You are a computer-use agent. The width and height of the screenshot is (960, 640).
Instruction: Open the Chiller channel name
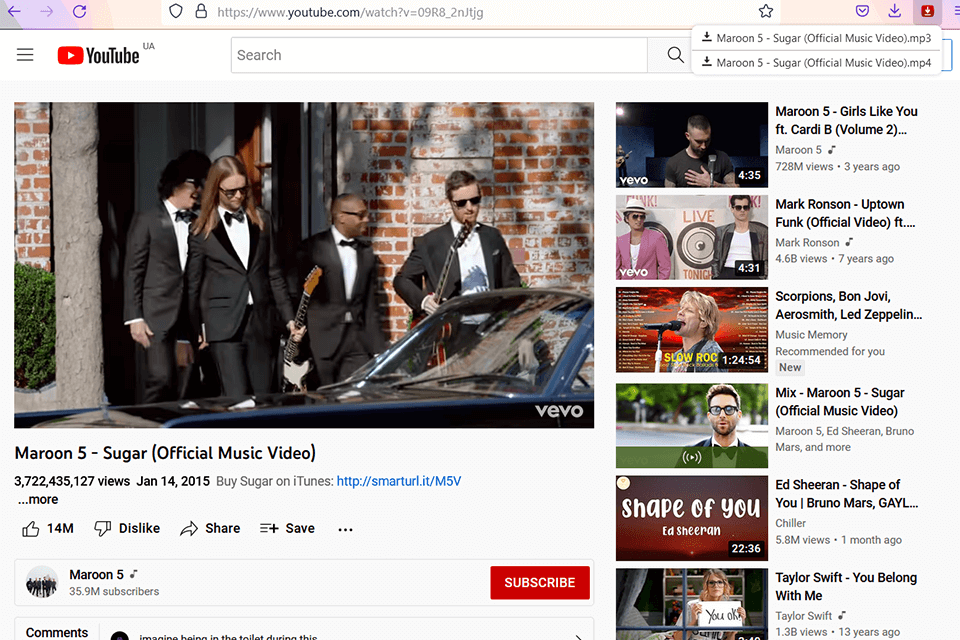point(790,523)
